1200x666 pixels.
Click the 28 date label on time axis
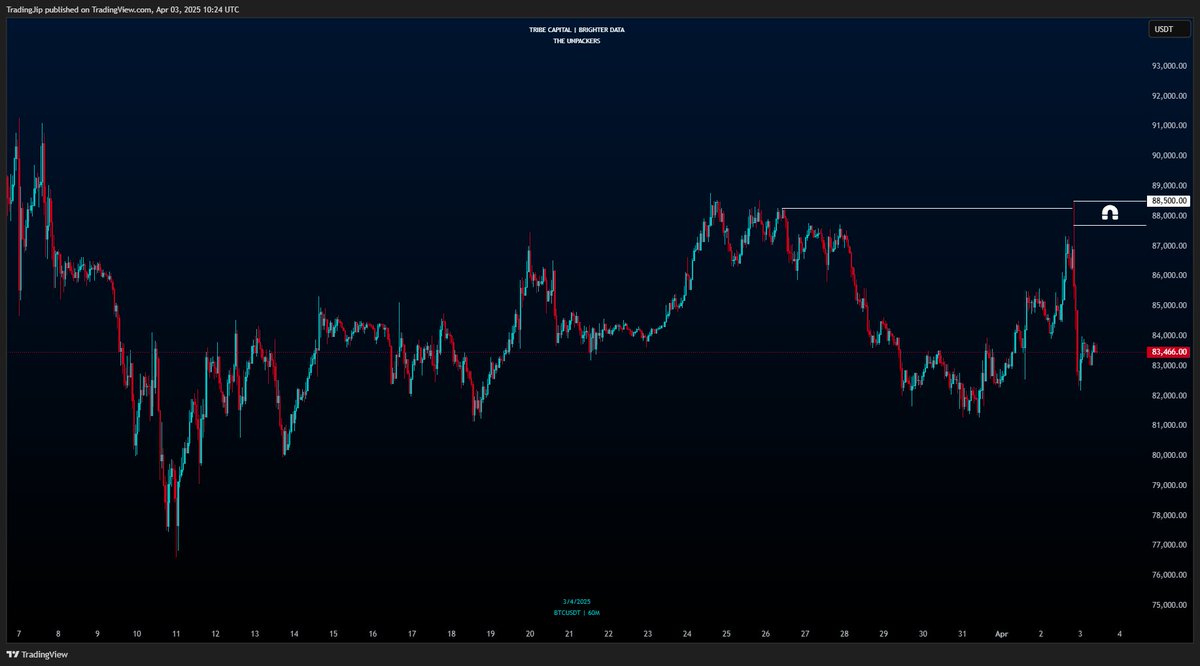[x=844, y=634]
